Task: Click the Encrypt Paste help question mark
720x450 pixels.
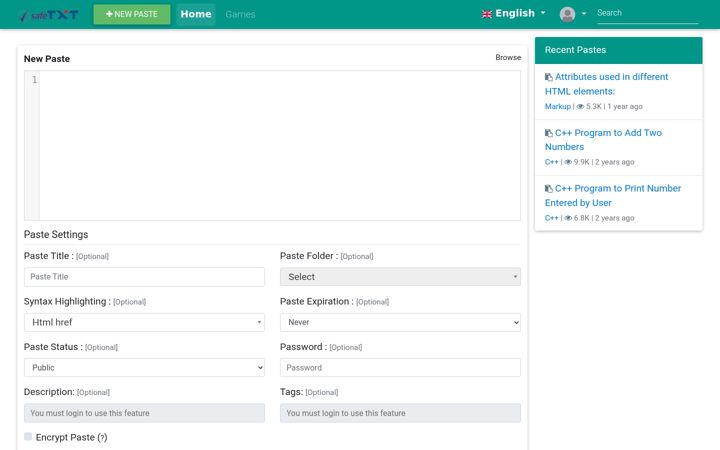Action: point(102,438)
